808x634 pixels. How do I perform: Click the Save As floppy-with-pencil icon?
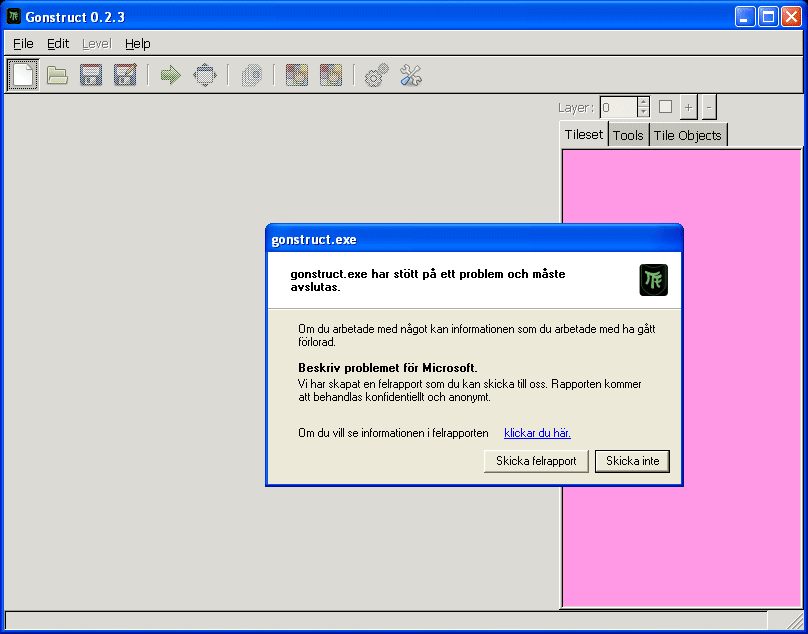(x=125, y=75)
